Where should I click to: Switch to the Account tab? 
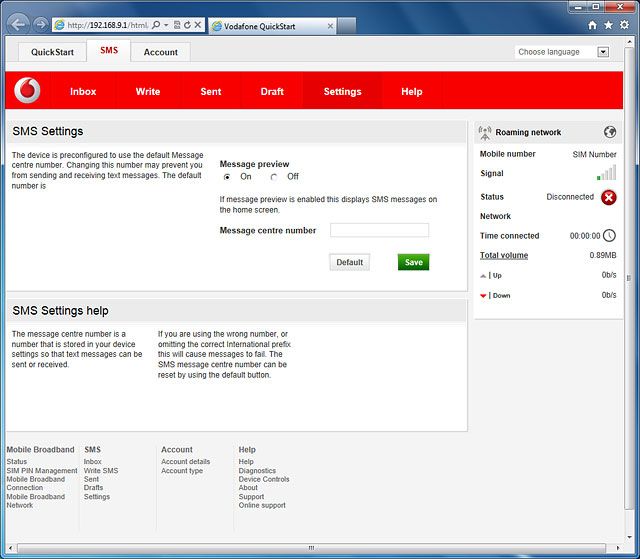[x=161, y=52]
